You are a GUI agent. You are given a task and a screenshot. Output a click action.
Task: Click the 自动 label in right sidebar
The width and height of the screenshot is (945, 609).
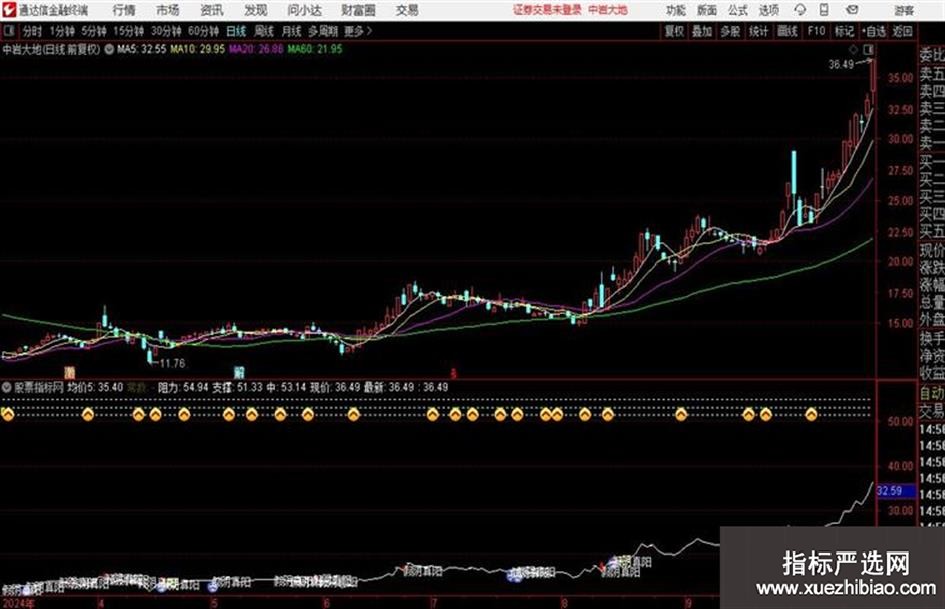pos(932,394)
